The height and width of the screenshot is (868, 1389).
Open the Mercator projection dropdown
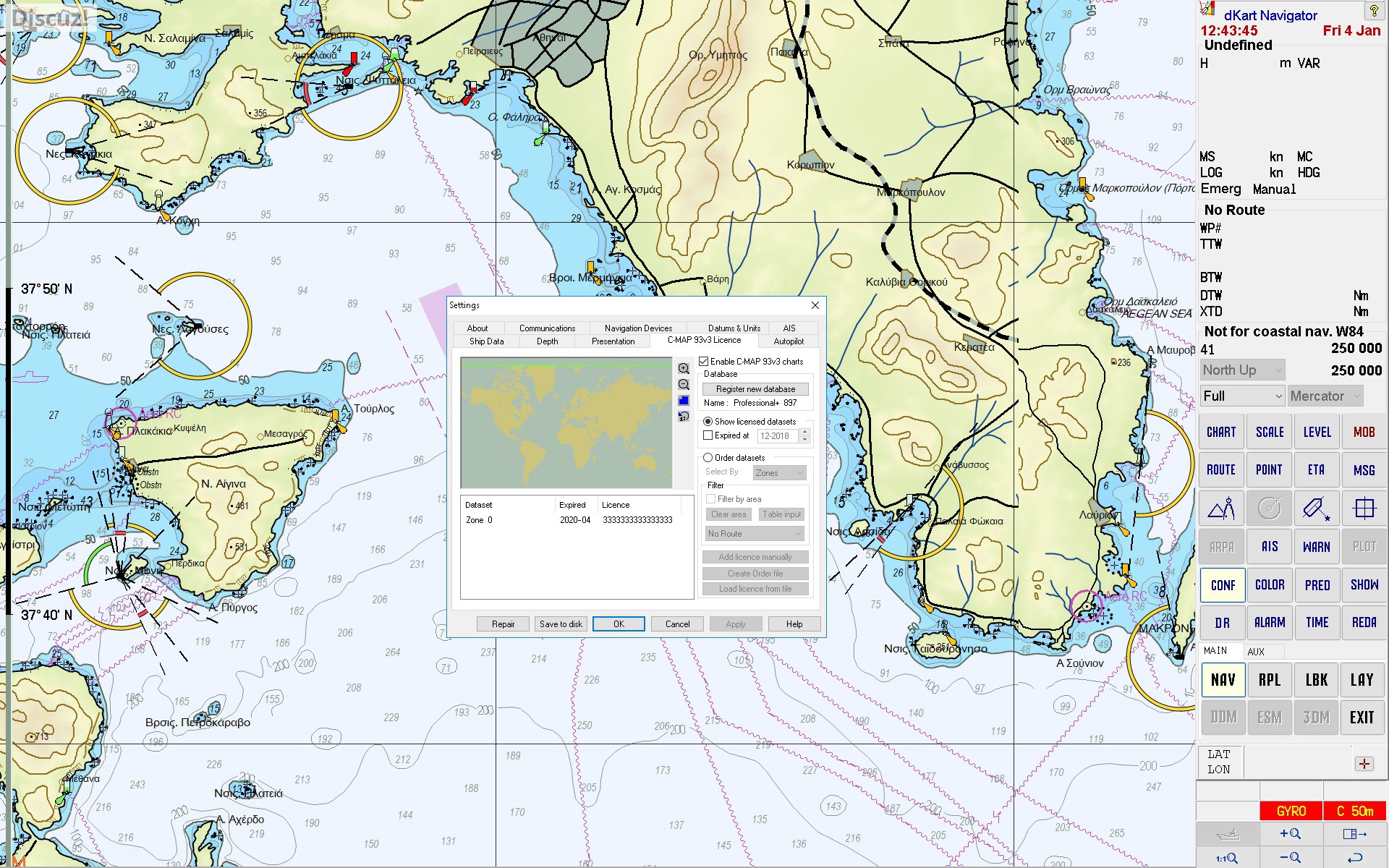click(1325, 396)
